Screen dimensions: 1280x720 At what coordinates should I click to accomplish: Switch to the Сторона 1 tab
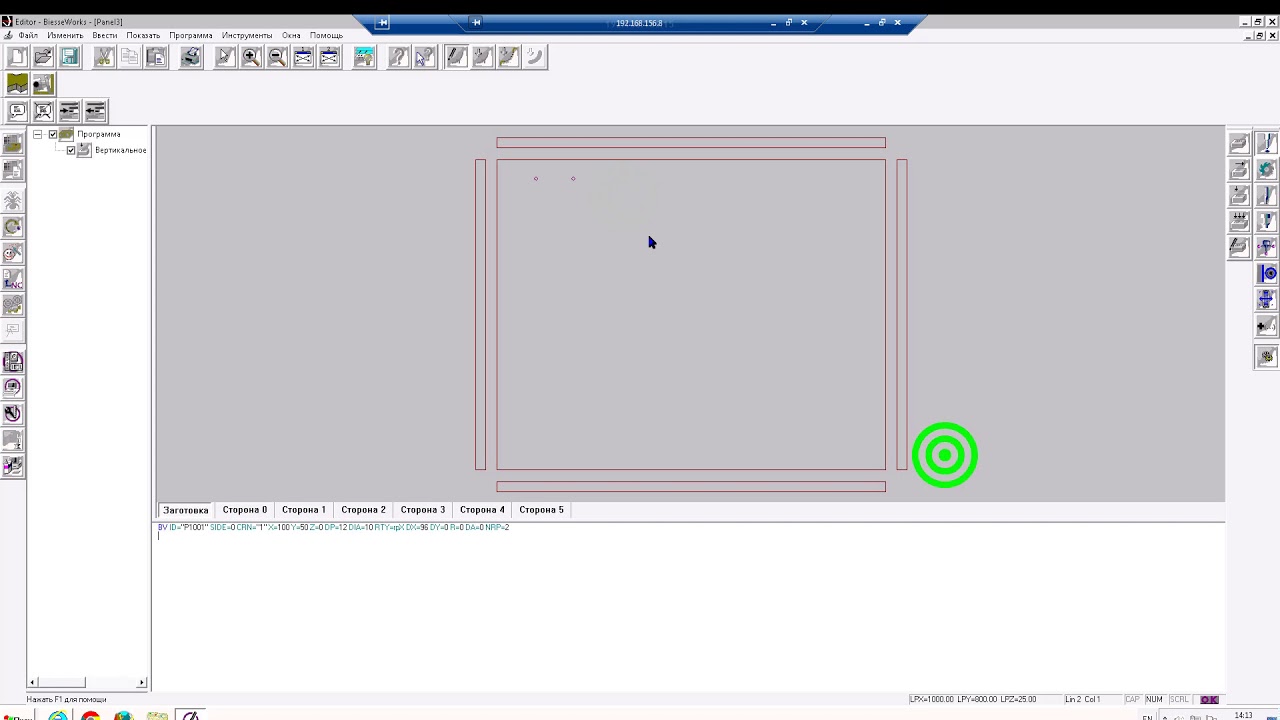pyautogui.click(x=303, y=510)
